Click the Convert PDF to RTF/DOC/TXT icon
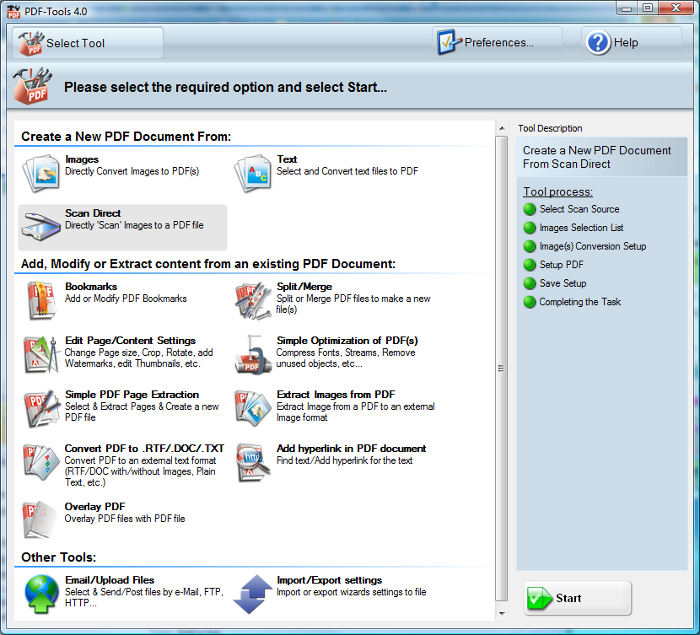The width and height of the screenshot is (700, 635). pos(41,462)
